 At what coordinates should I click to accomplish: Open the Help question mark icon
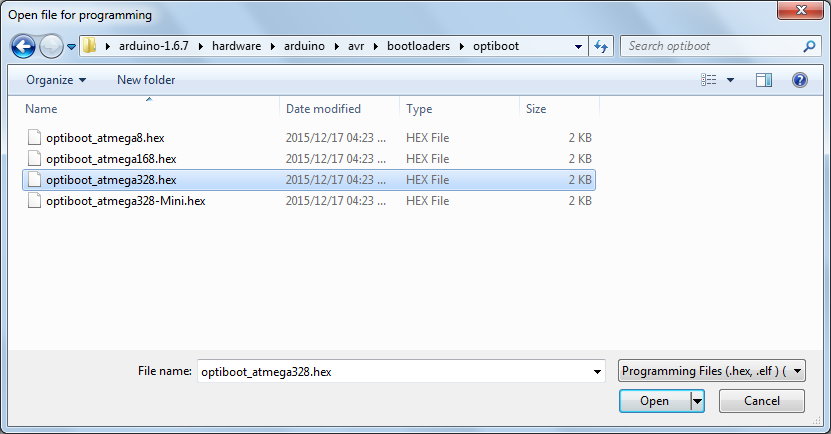click(799, 80)
